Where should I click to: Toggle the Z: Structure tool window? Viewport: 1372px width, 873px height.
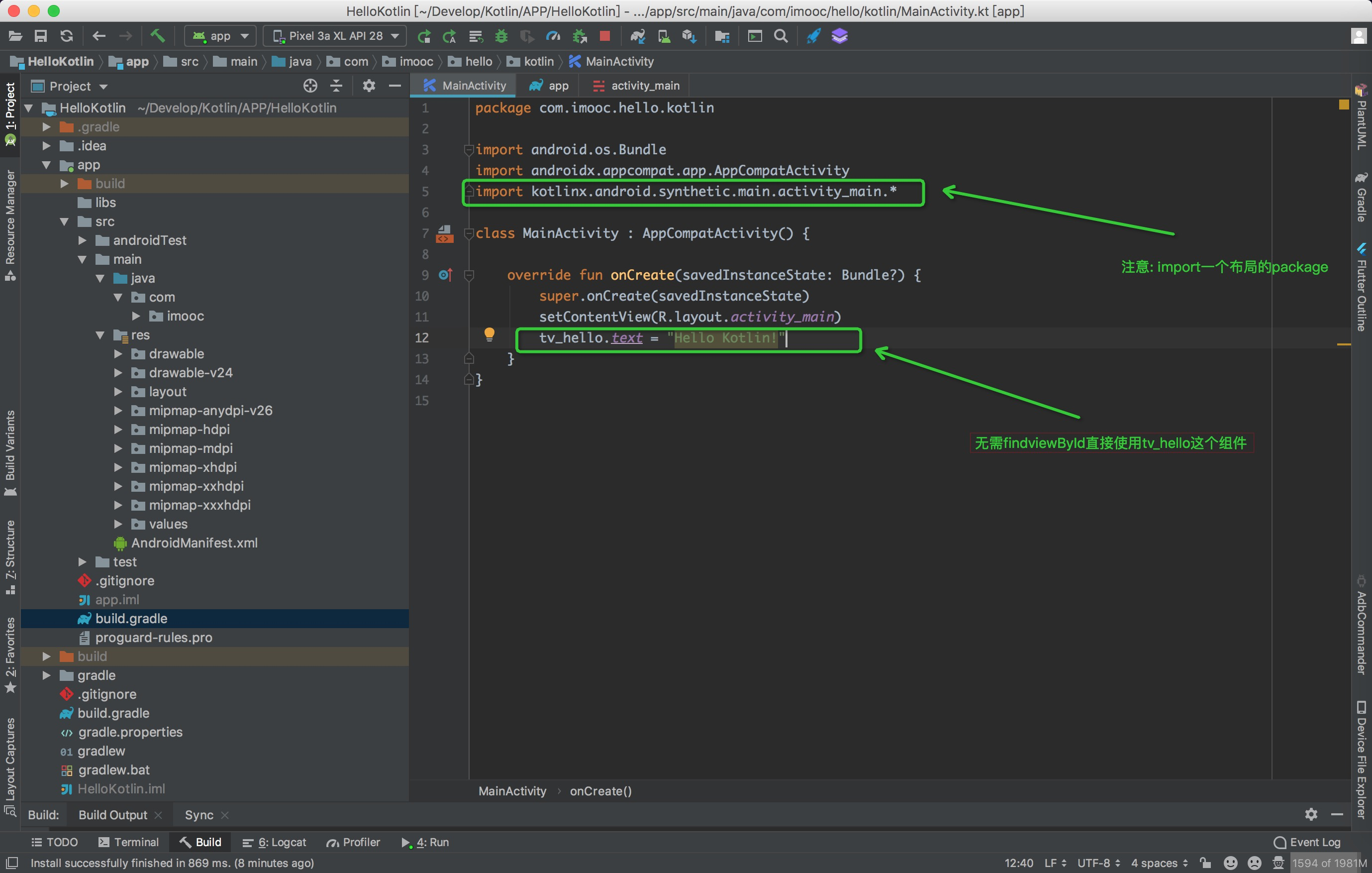coord(10,557)
